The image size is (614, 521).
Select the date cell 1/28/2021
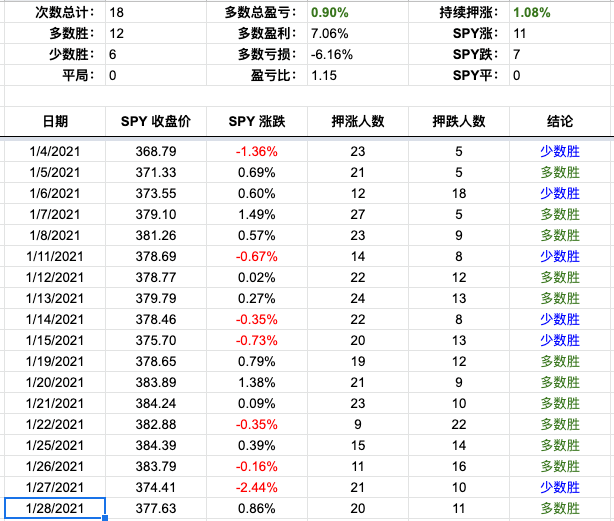pos(55,508)
